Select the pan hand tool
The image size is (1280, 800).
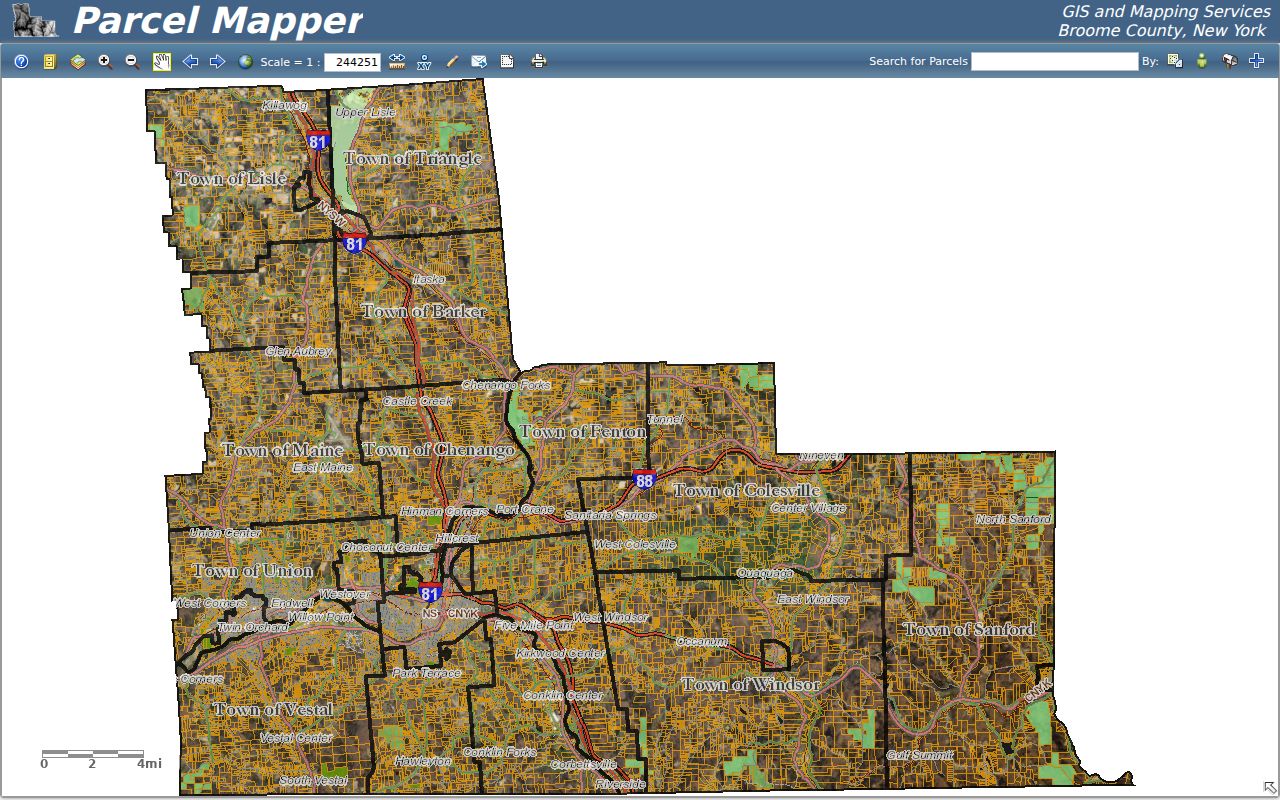click(162, 62)
